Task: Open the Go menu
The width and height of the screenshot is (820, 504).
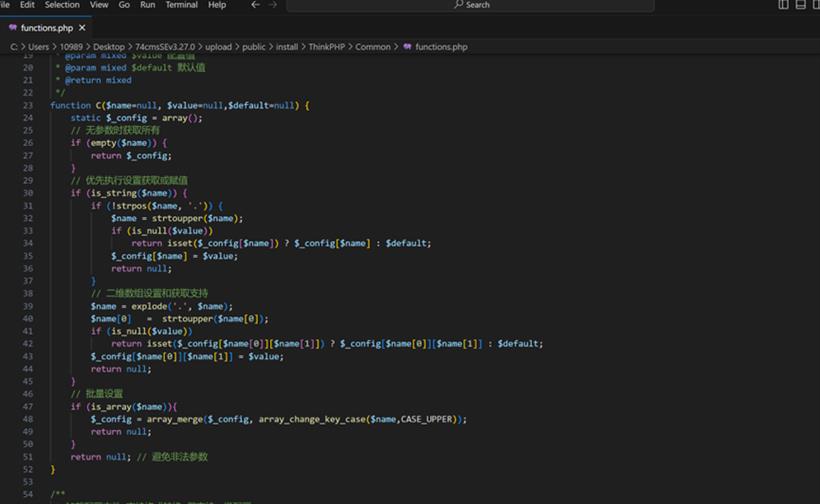Action: pos(124,5)
